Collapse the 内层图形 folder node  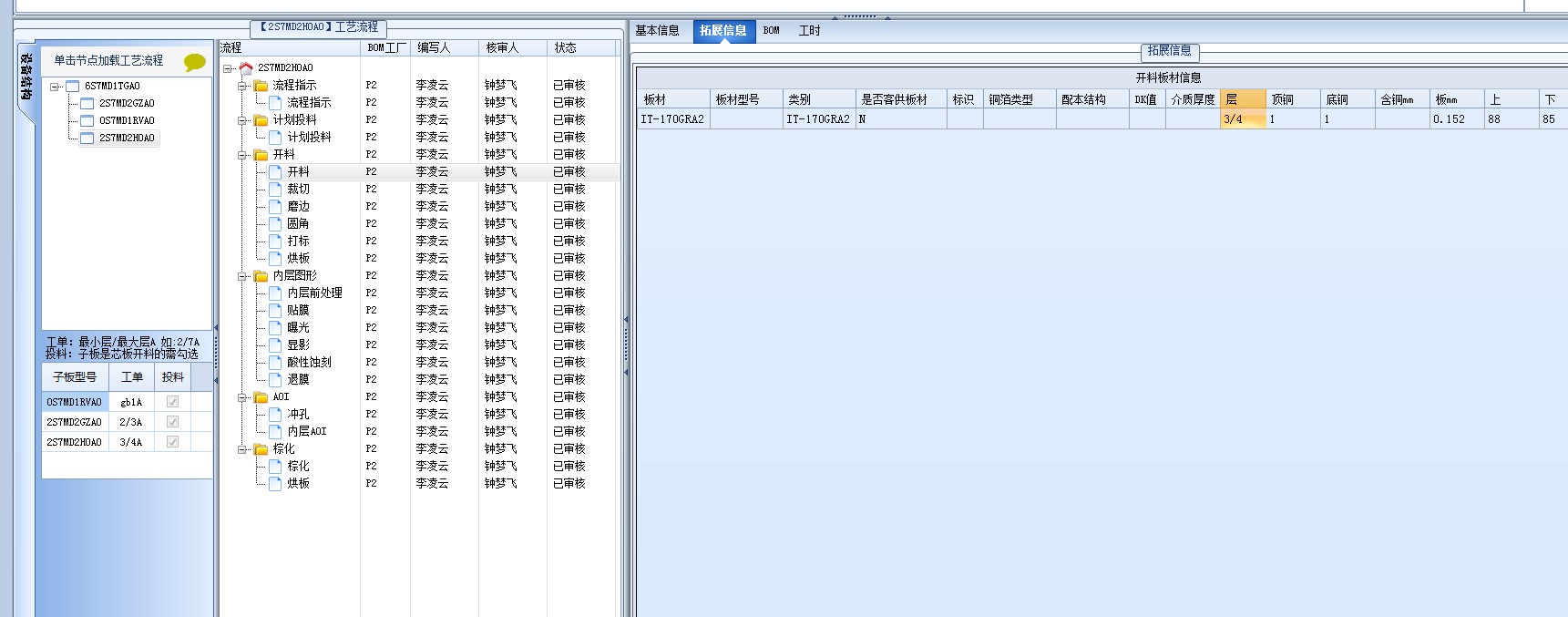pos(243,276)
